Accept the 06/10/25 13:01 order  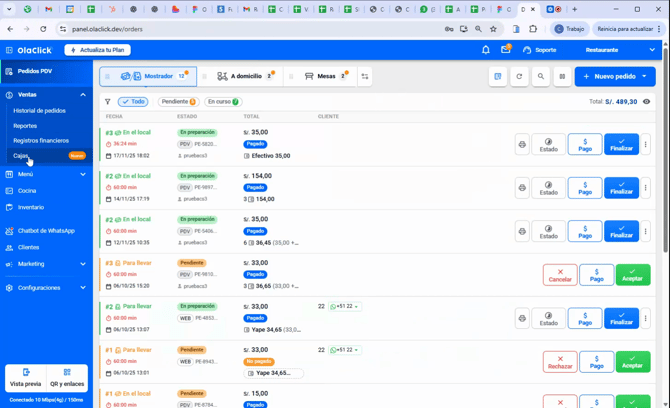(x=633, y=362)
